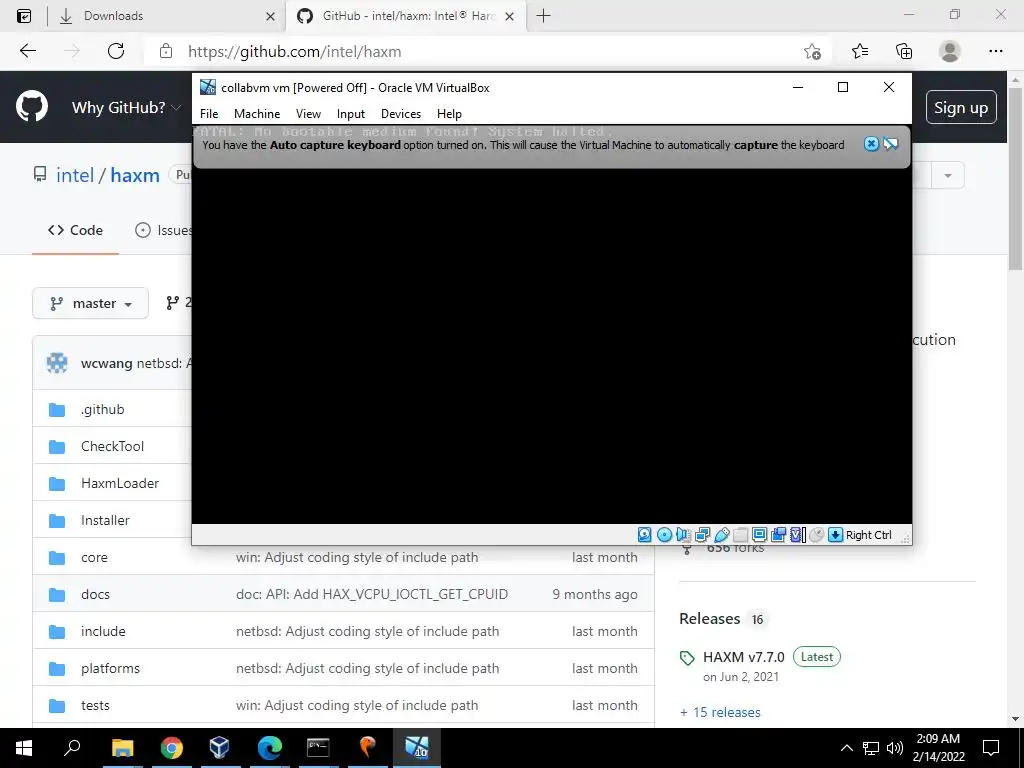Image resolution: width=1024 pixels, height=768 pixels.
Task: Open the intel owner link
Action: tap(75, 175)
